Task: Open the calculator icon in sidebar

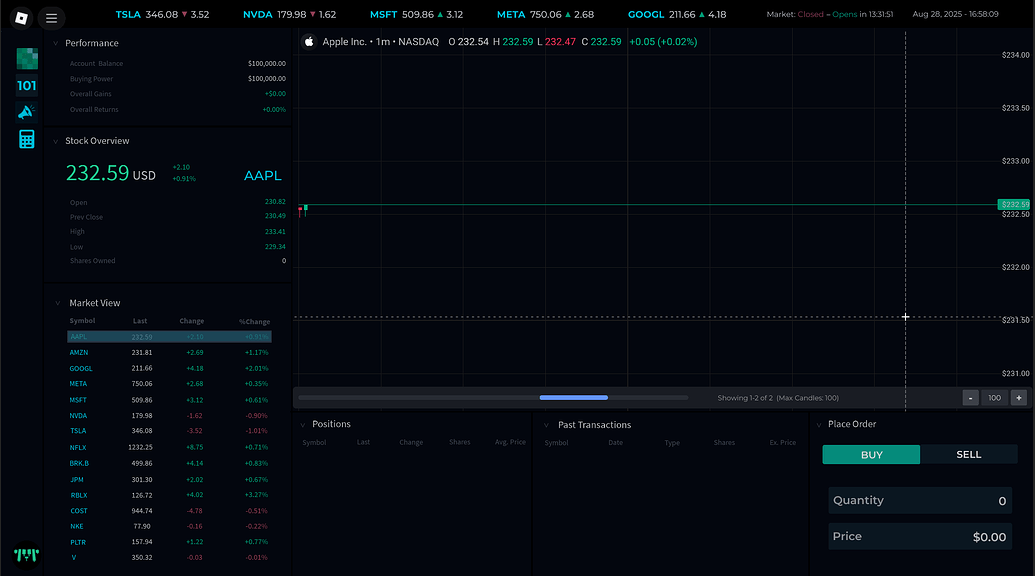Action: point(27,139)
